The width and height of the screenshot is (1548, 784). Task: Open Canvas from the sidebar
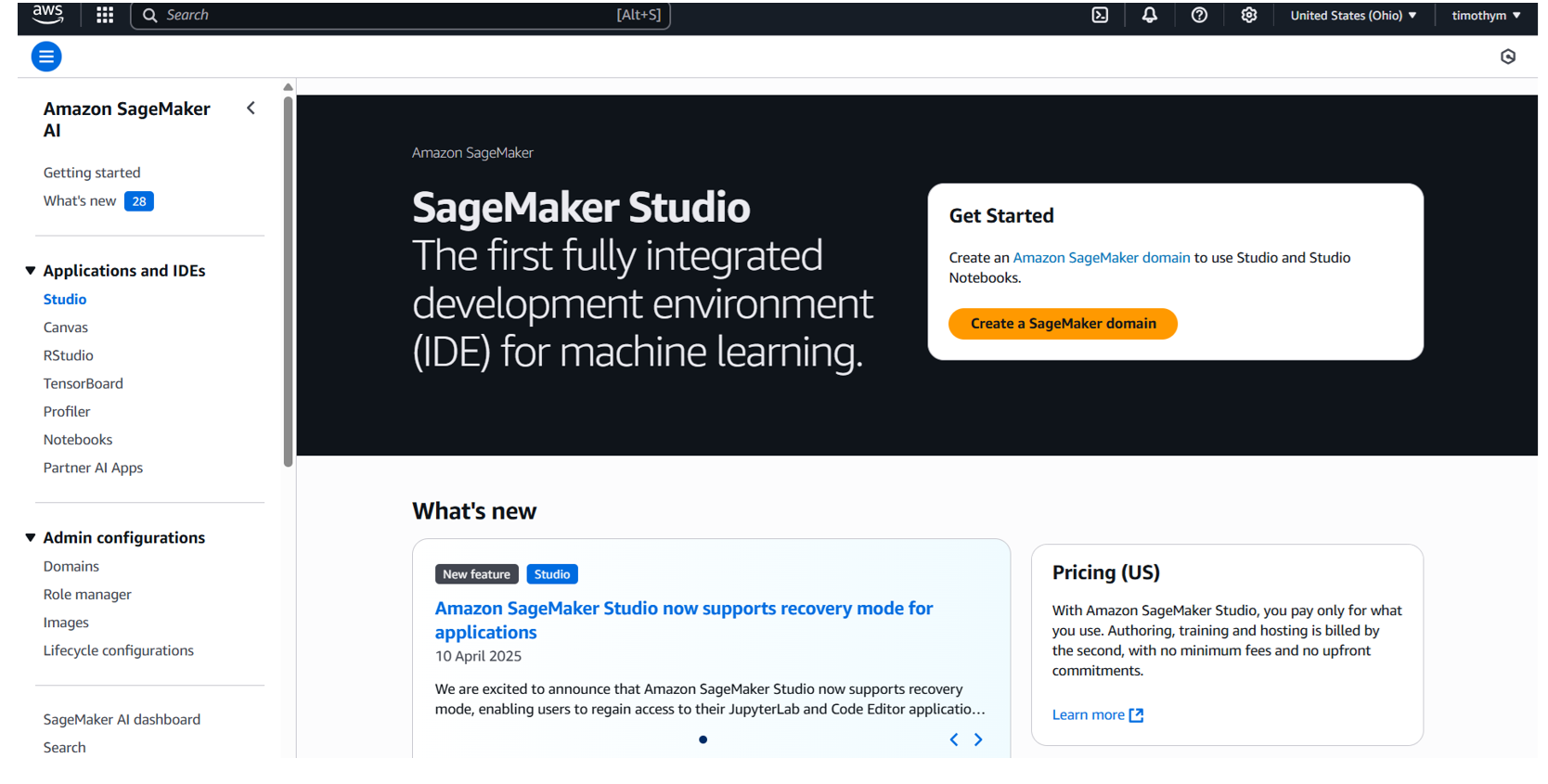[x=66, y=328]
